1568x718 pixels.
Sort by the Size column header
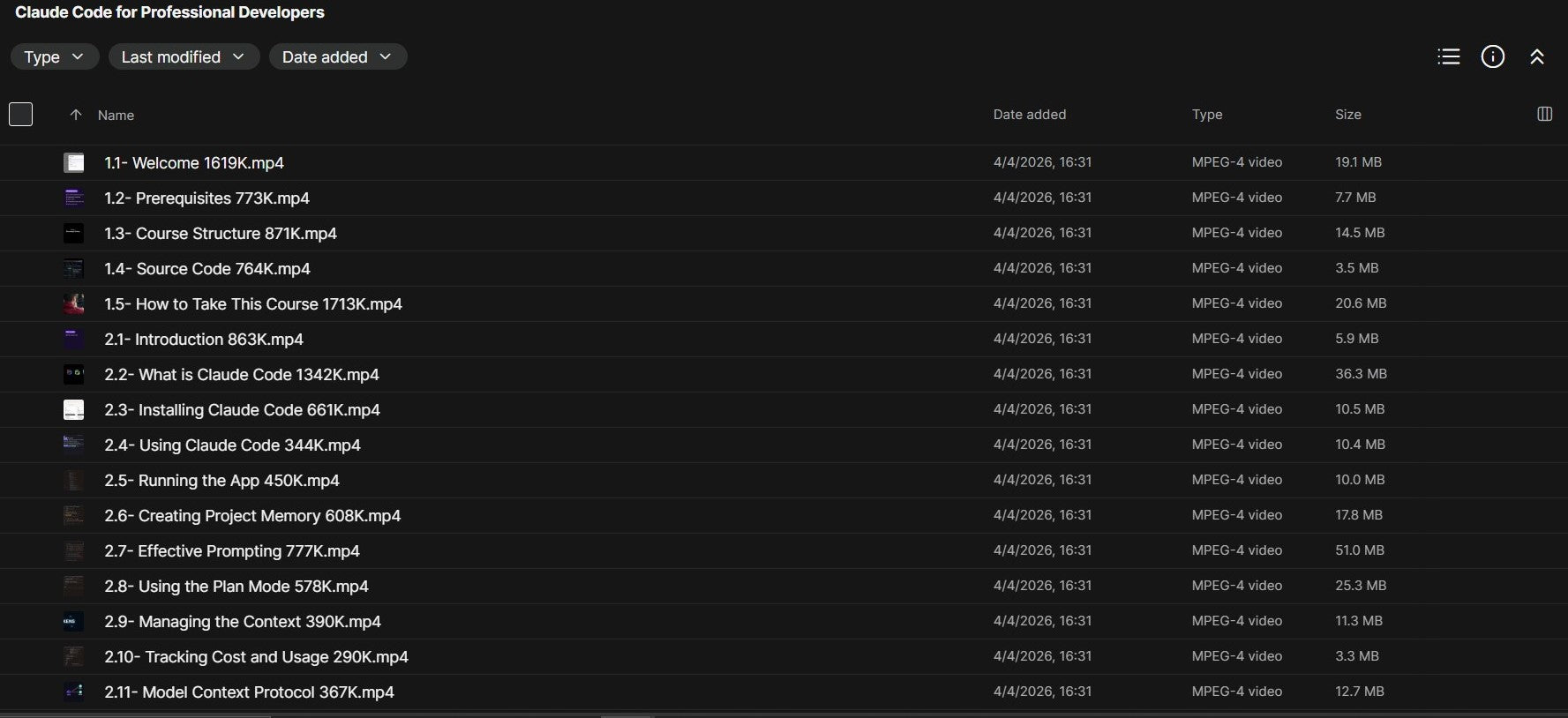[1347, 115]
